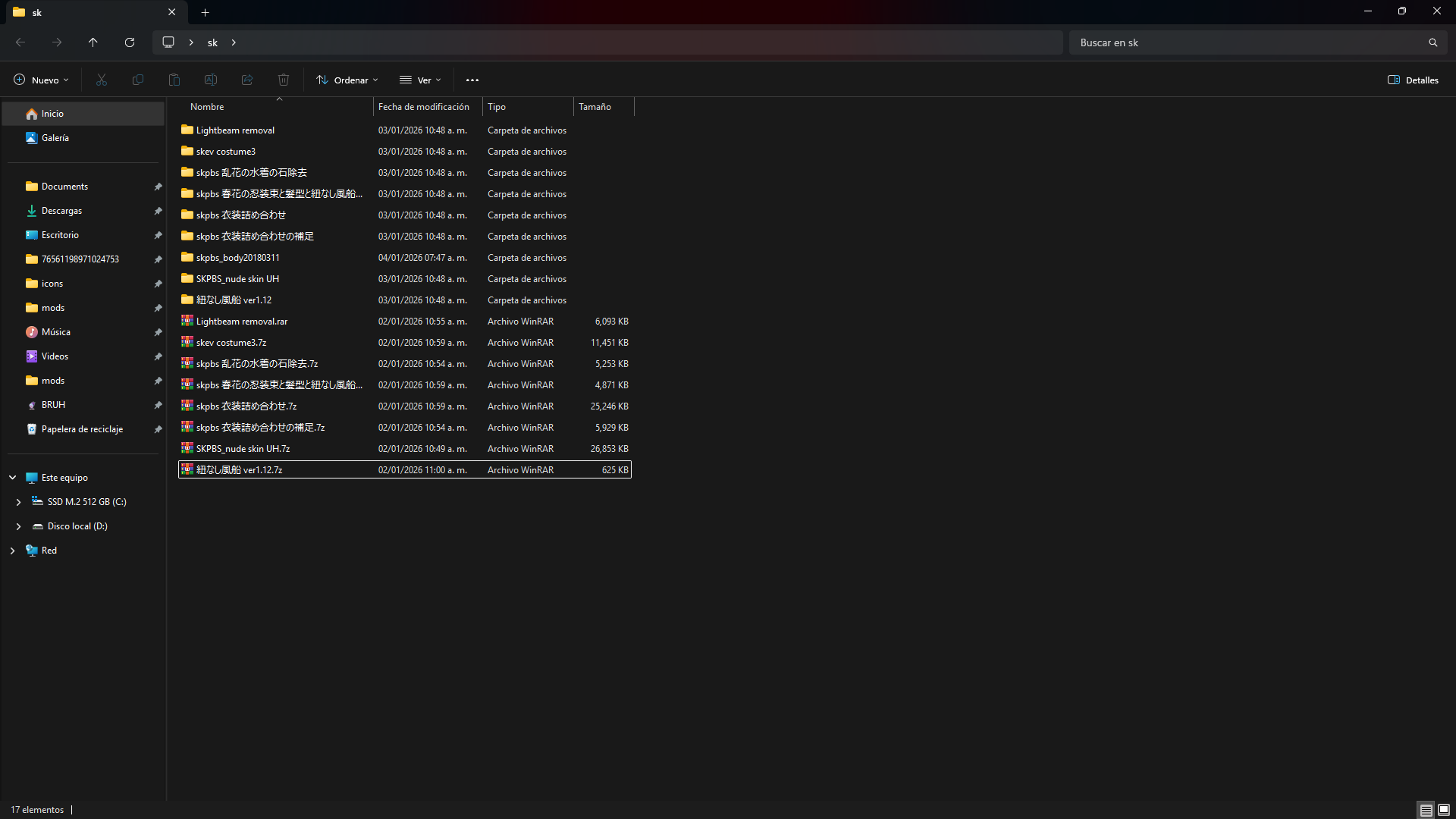Sort by Nombre column header
The width and height of the screenshot is (1456, 819).
[x=276, y=107]
